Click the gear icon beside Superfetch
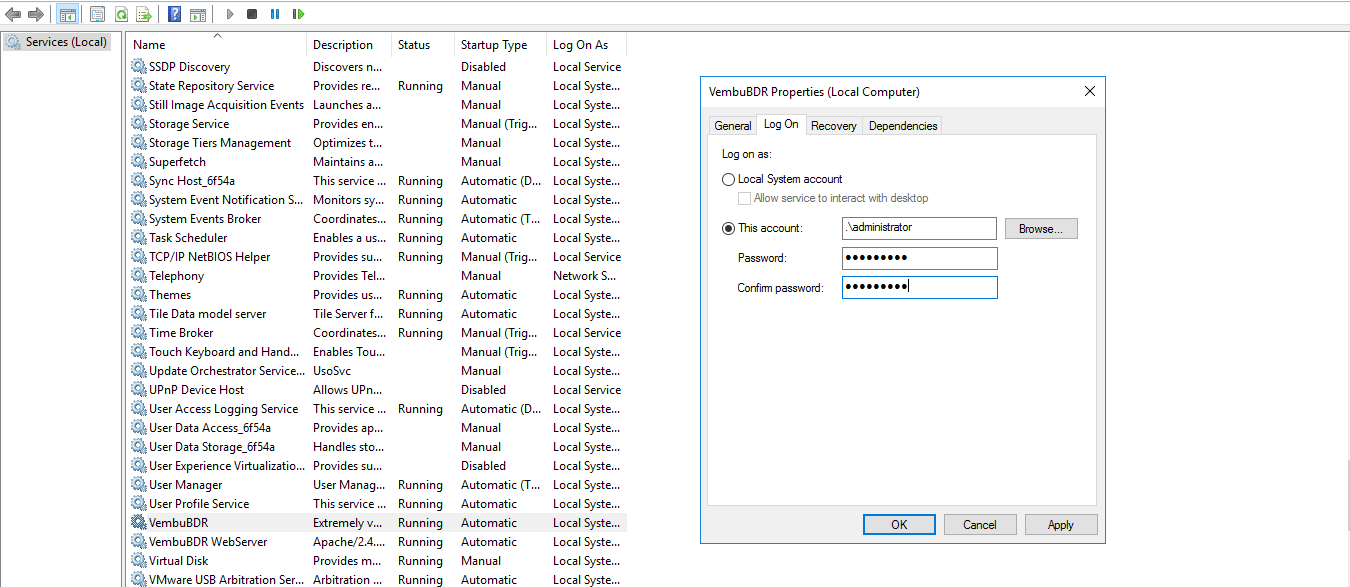The height and width of the screenshot is (587, 1350). tap(139, 162)
